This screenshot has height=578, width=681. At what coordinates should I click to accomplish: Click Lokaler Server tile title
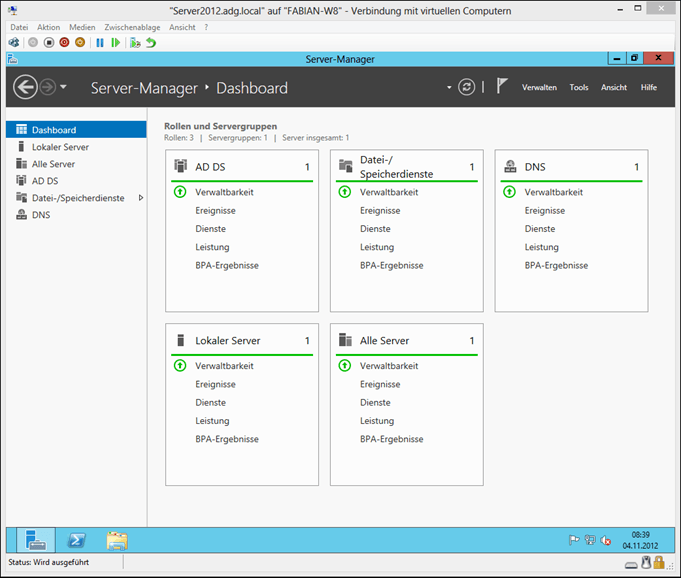click(x=228, y=340)
